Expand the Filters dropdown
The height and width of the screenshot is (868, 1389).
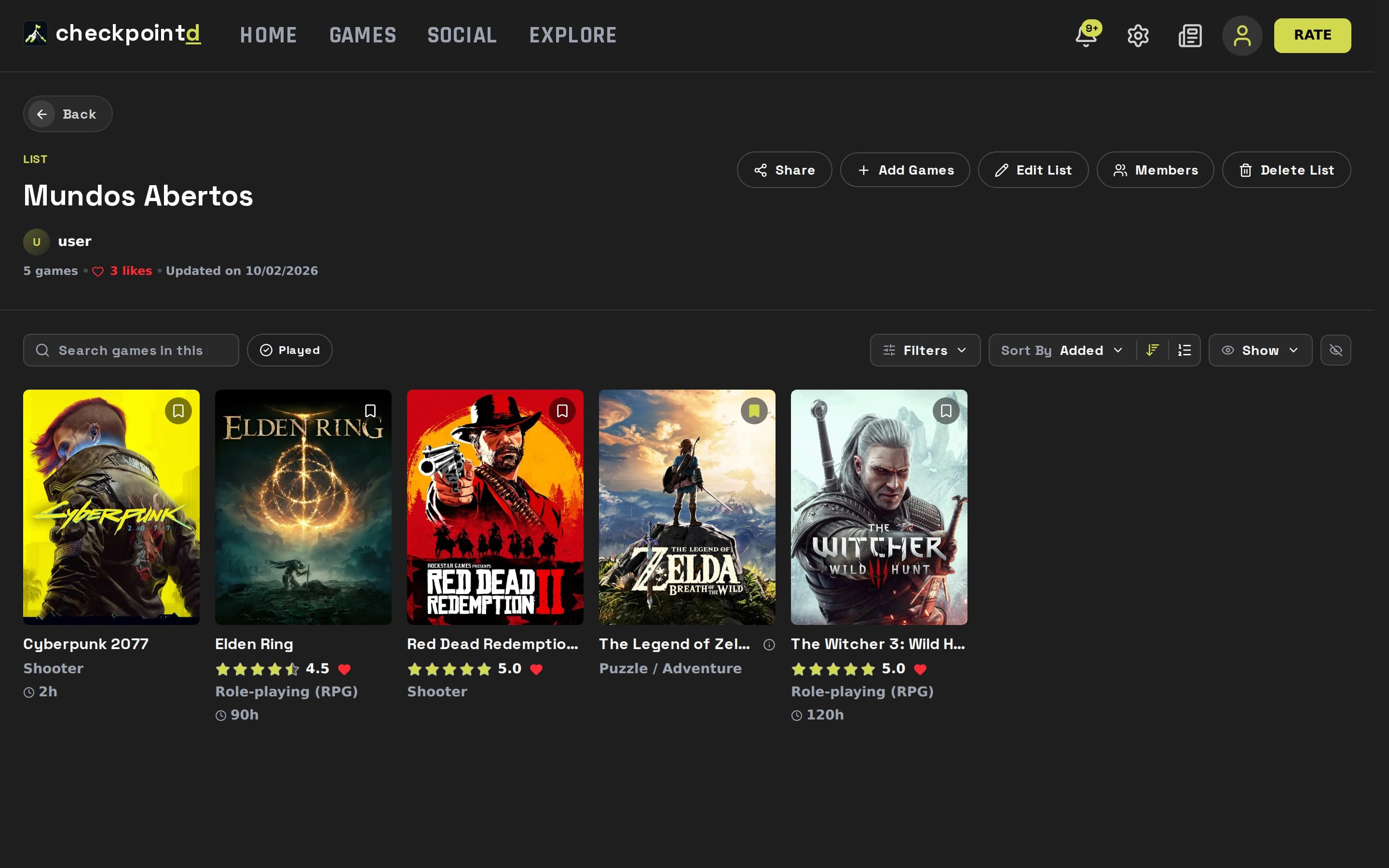click(925, 350)
